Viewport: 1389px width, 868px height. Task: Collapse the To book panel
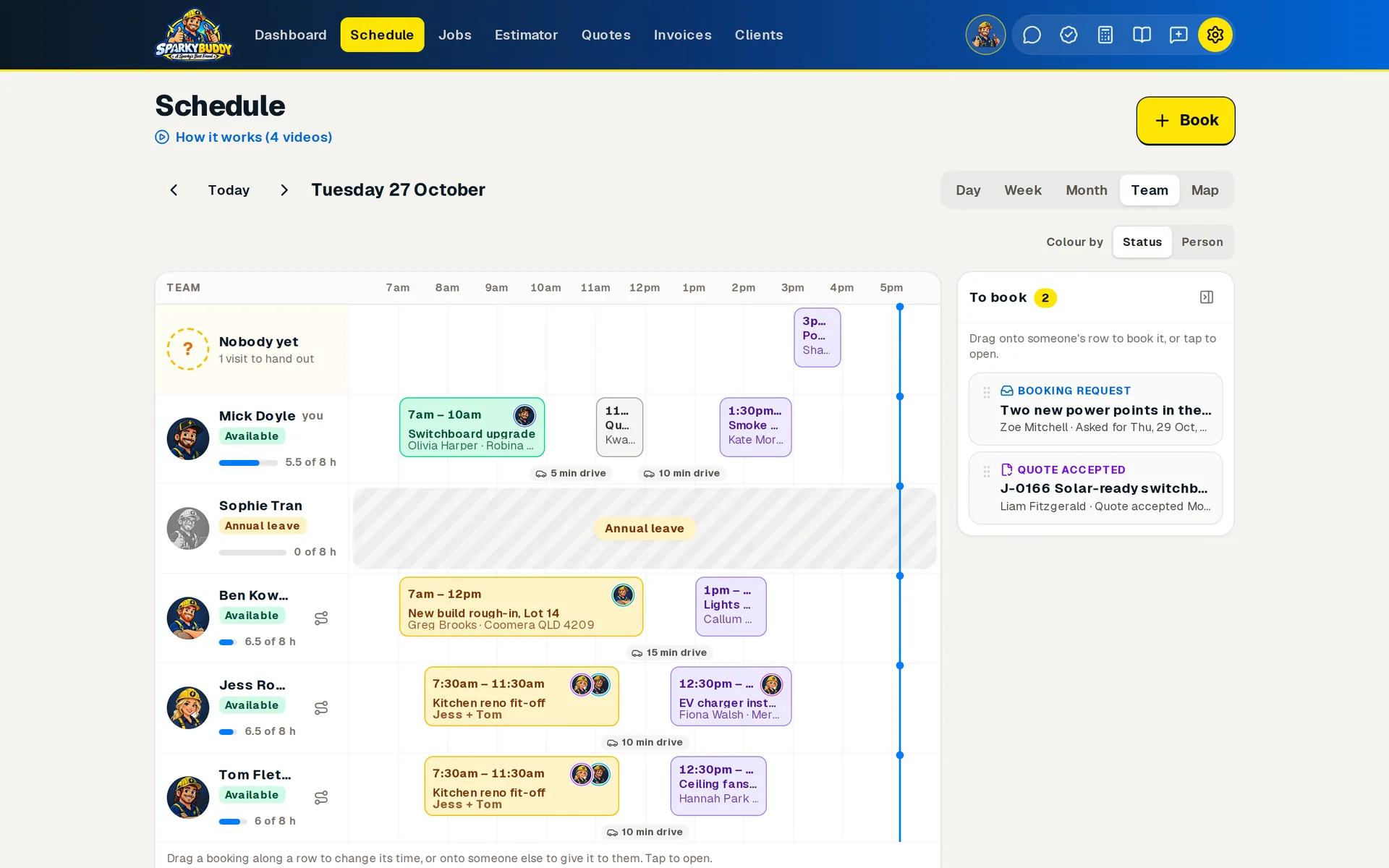(1206, 297)
